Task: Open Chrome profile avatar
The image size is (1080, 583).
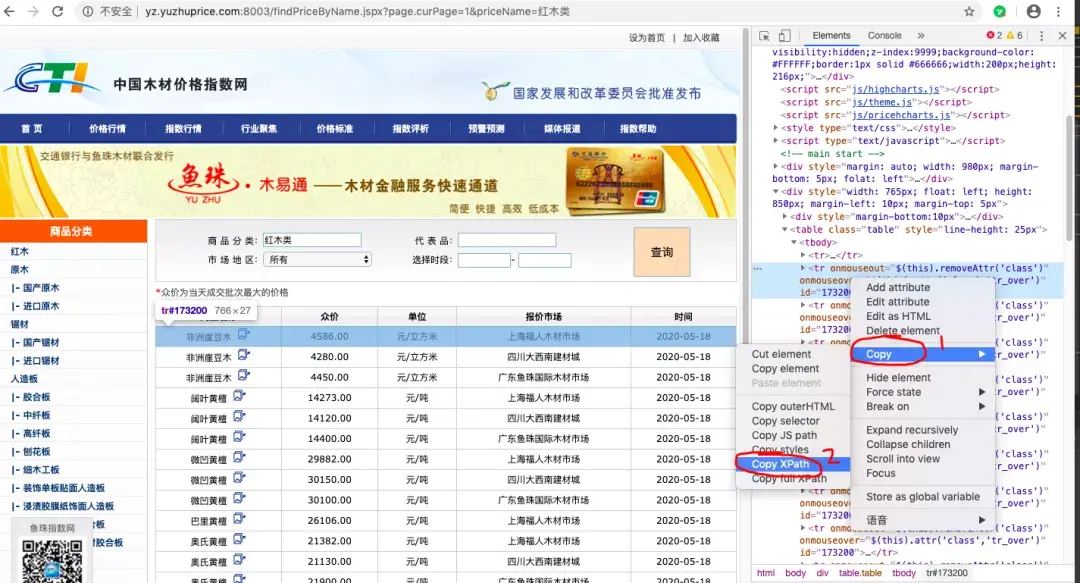Action: (1034, 12)
